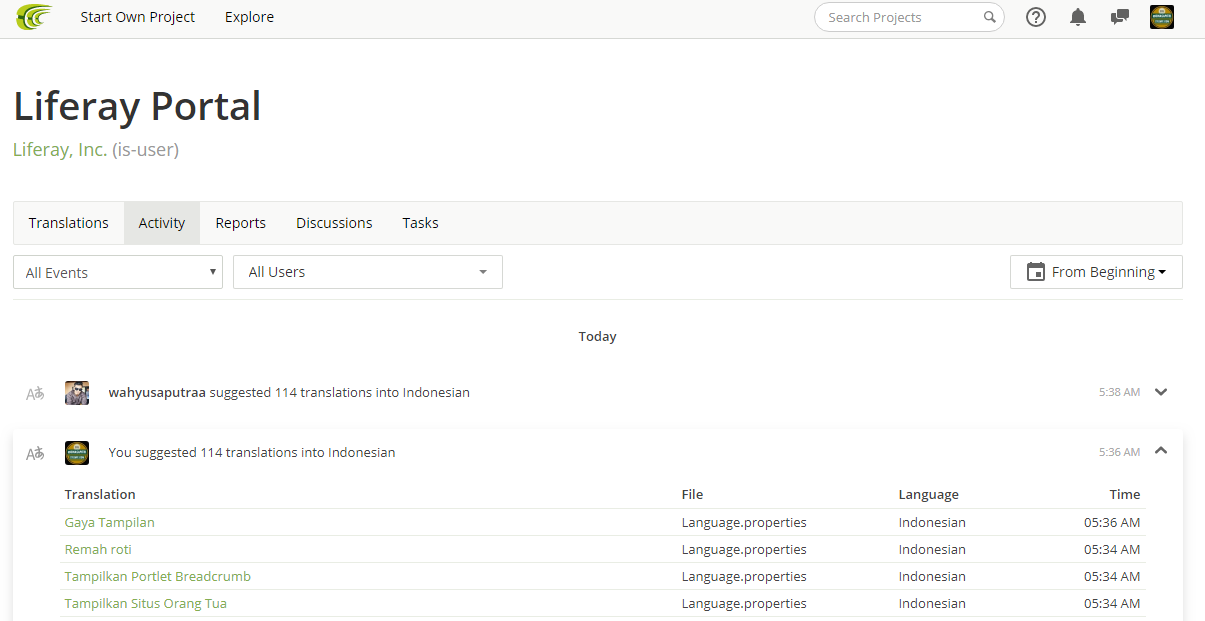The image size is (1205, 621).
Task: Click wahyusaputraa's avatar thumbnail
Action: pos(77,393)
